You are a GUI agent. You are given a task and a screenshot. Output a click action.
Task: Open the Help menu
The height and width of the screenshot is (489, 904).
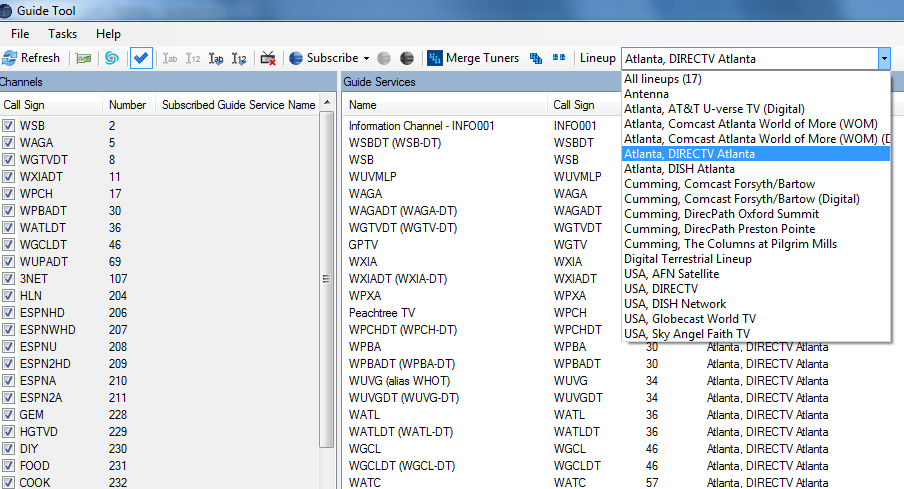pyautogui.click(x=108, y=34)
